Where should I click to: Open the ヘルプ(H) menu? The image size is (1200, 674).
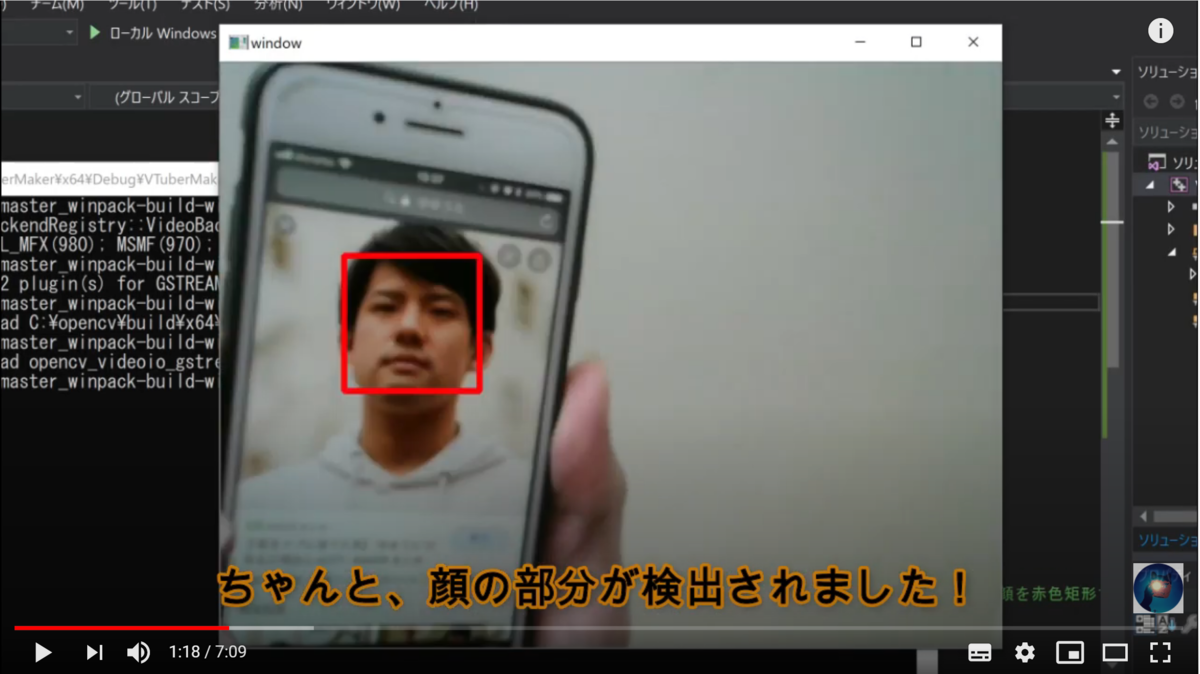point(450,5)
